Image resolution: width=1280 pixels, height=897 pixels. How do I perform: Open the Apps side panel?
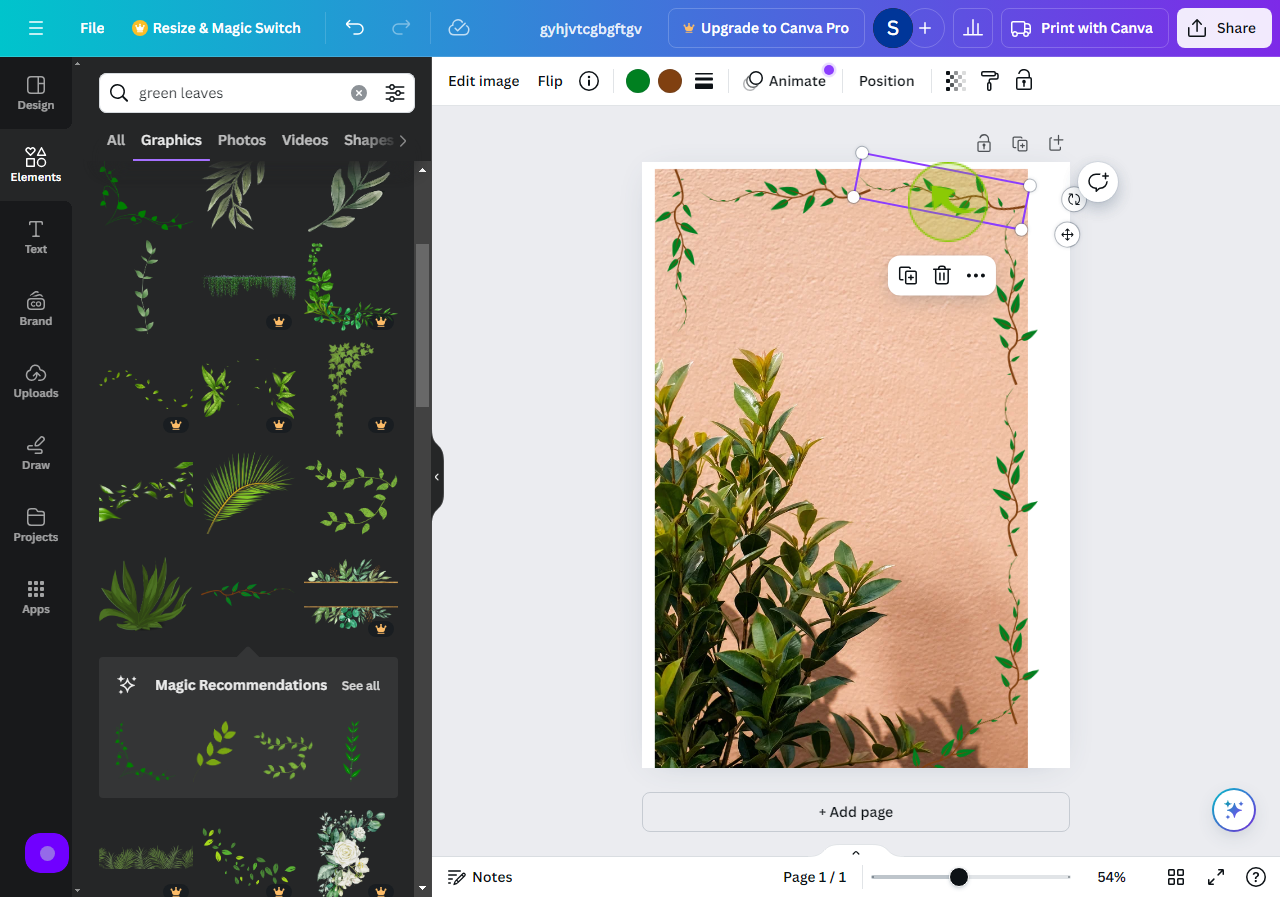point(36,597)
